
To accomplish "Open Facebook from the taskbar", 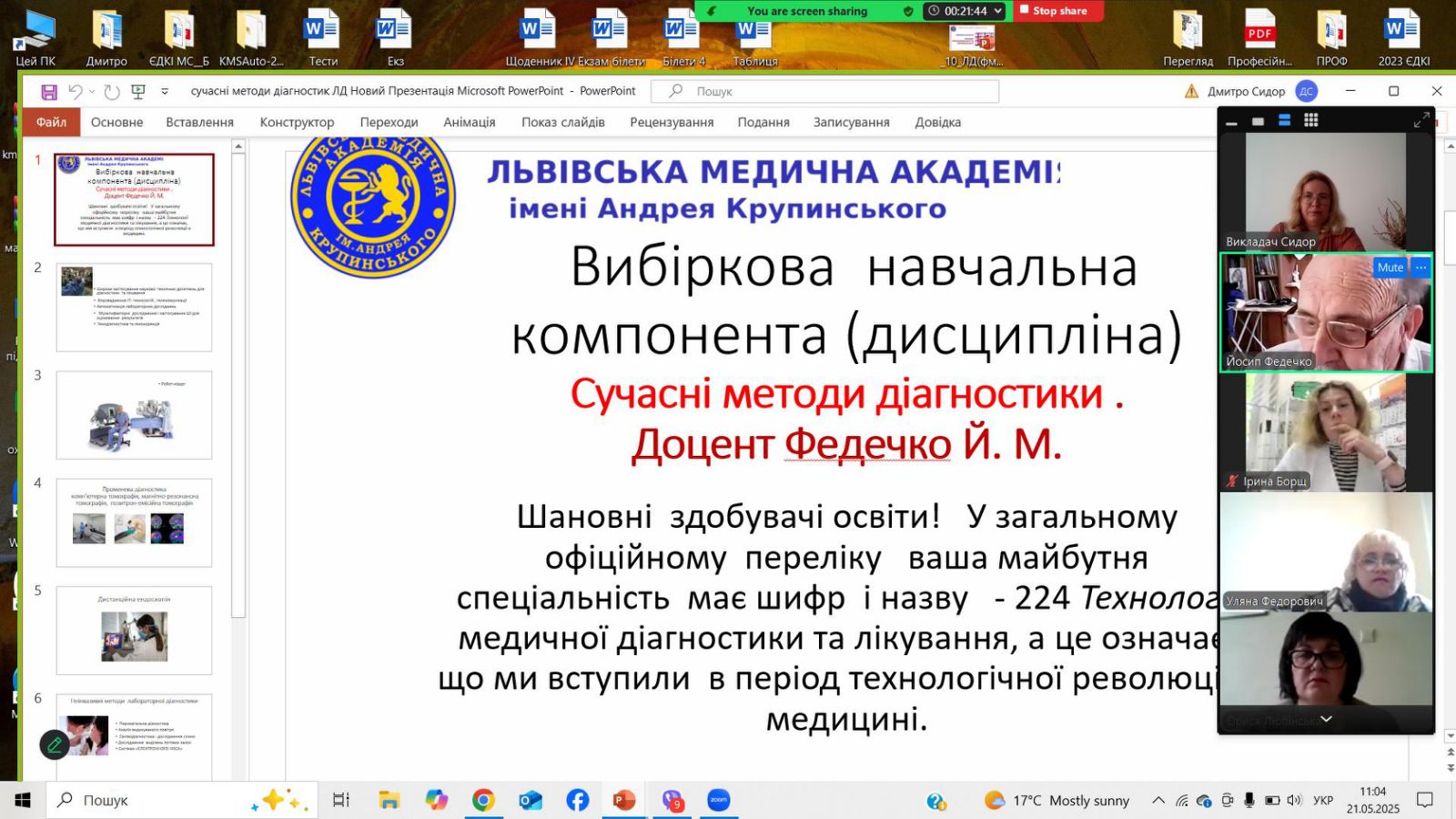I will click(577, 800).
